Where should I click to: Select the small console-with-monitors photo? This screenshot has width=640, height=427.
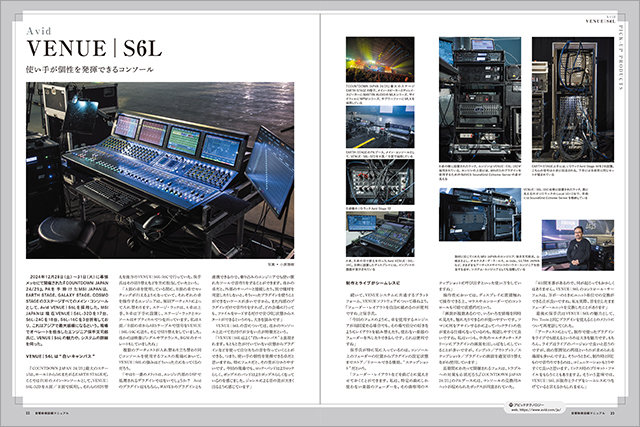point(380,234)
